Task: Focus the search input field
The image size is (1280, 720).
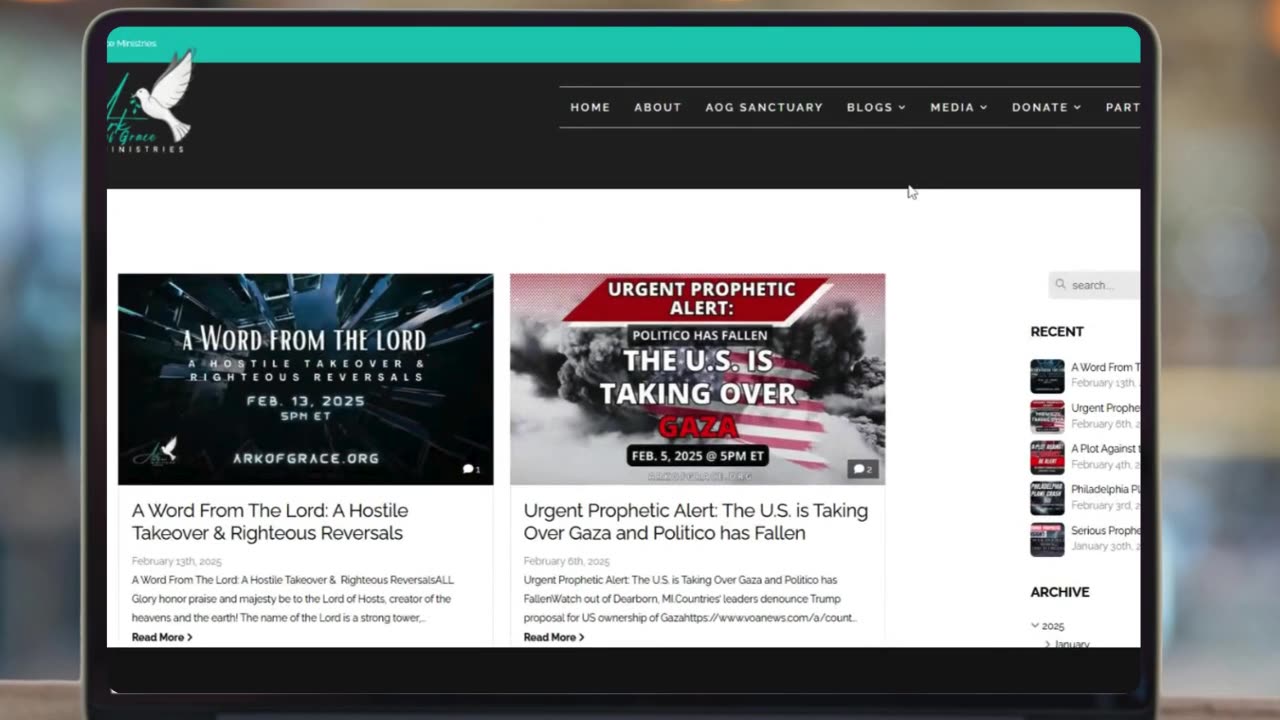Action: point(1094,285)
